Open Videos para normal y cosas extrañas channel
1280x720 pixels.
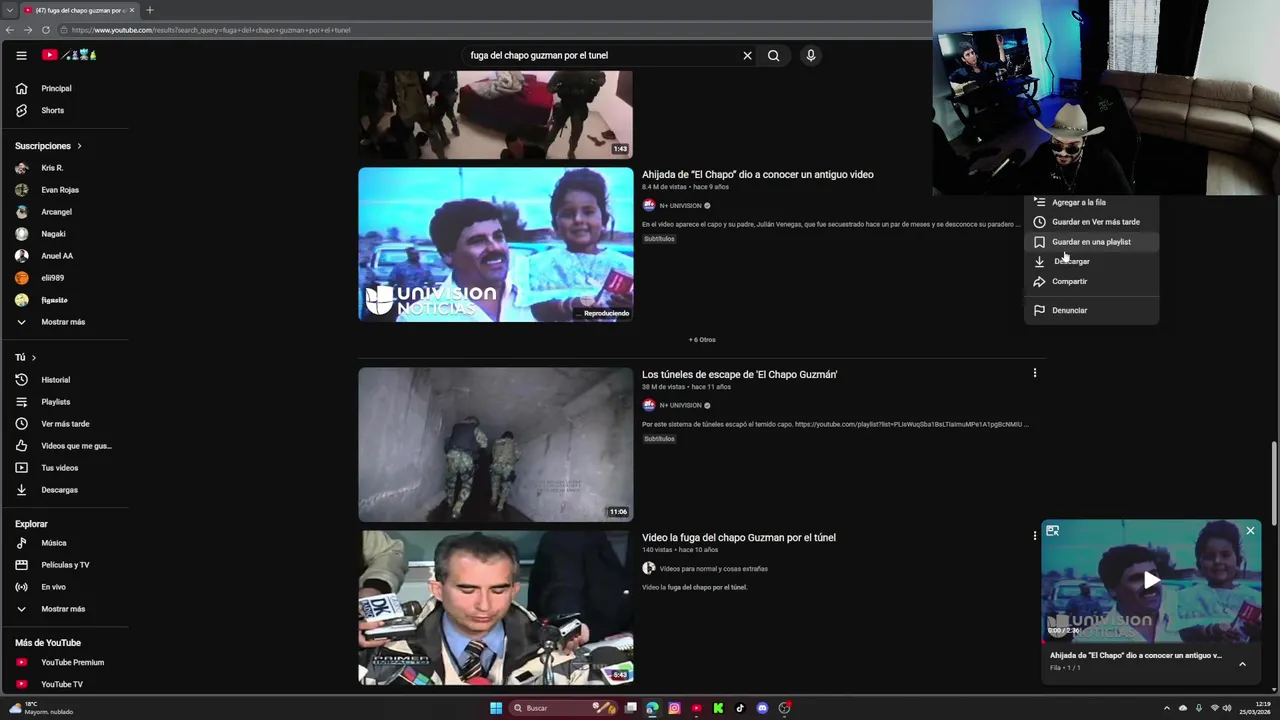tap(714, 569)
